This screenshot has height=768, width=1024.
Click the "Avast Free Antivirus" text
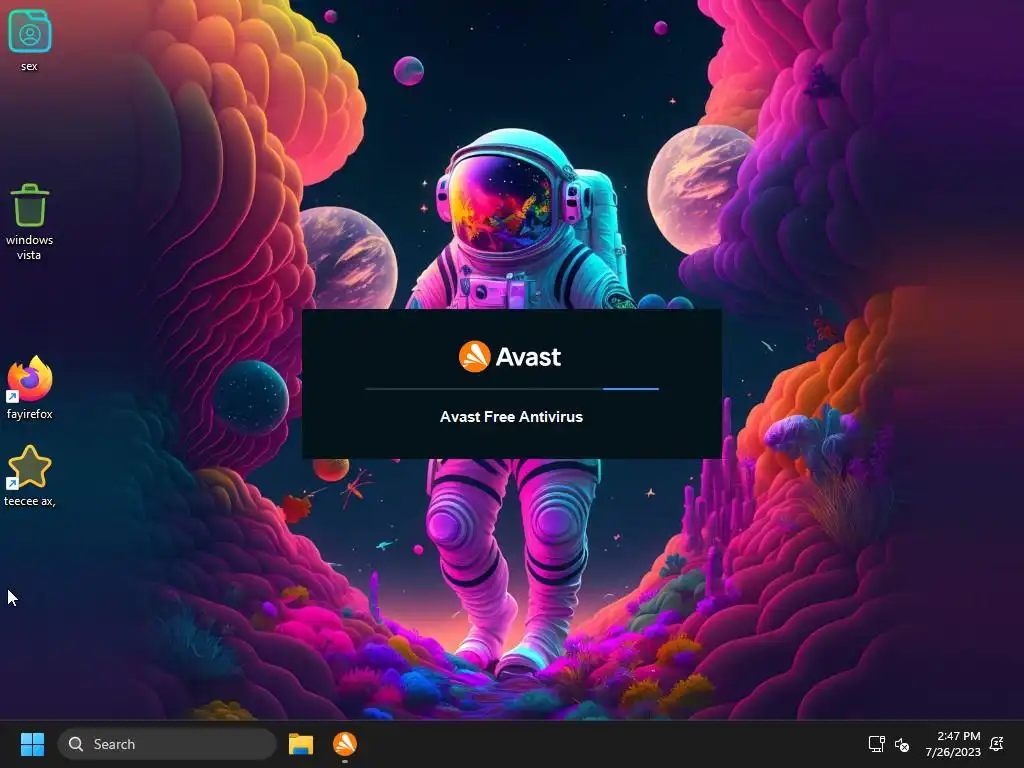click(511, 417)
